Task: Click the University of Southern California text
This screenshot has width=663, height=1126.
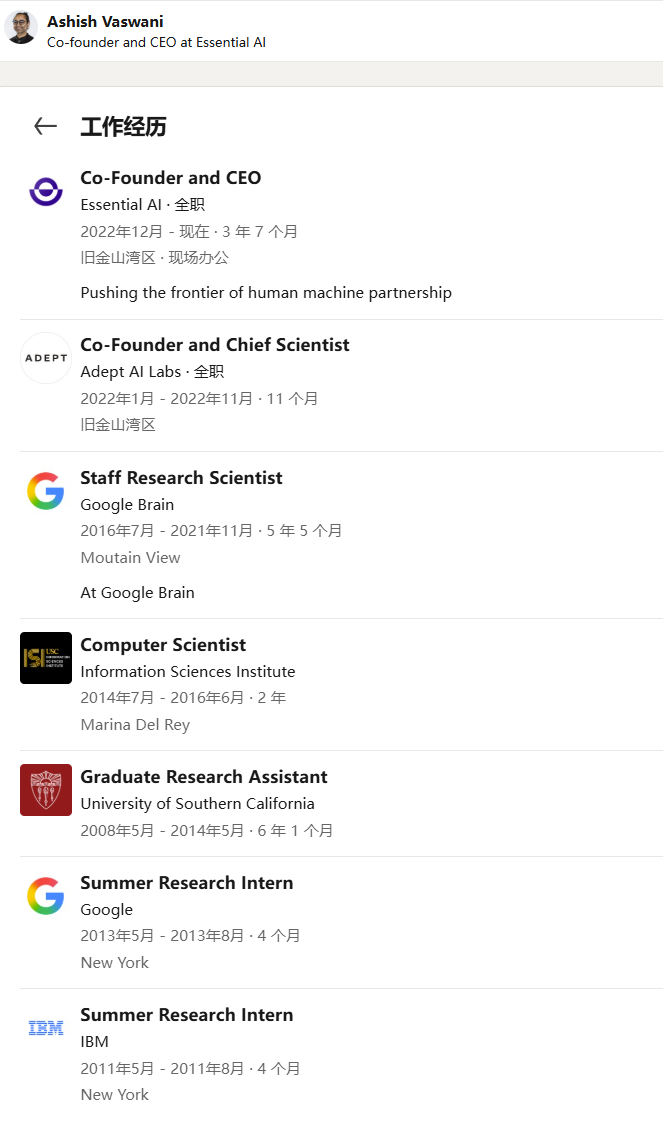Action: [x=198, y=804]
